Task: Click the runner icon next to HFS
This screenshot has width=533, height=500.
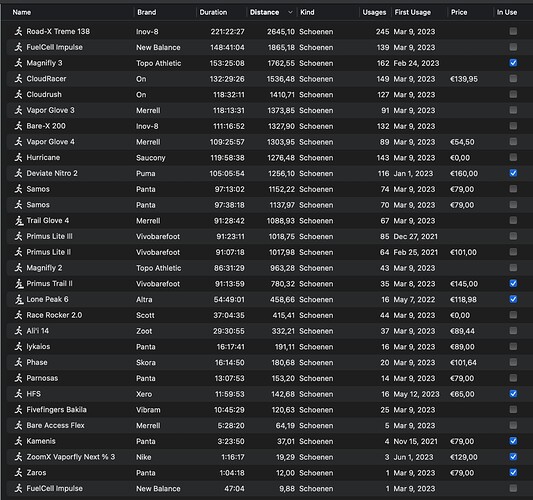Action: pos(18,394)
